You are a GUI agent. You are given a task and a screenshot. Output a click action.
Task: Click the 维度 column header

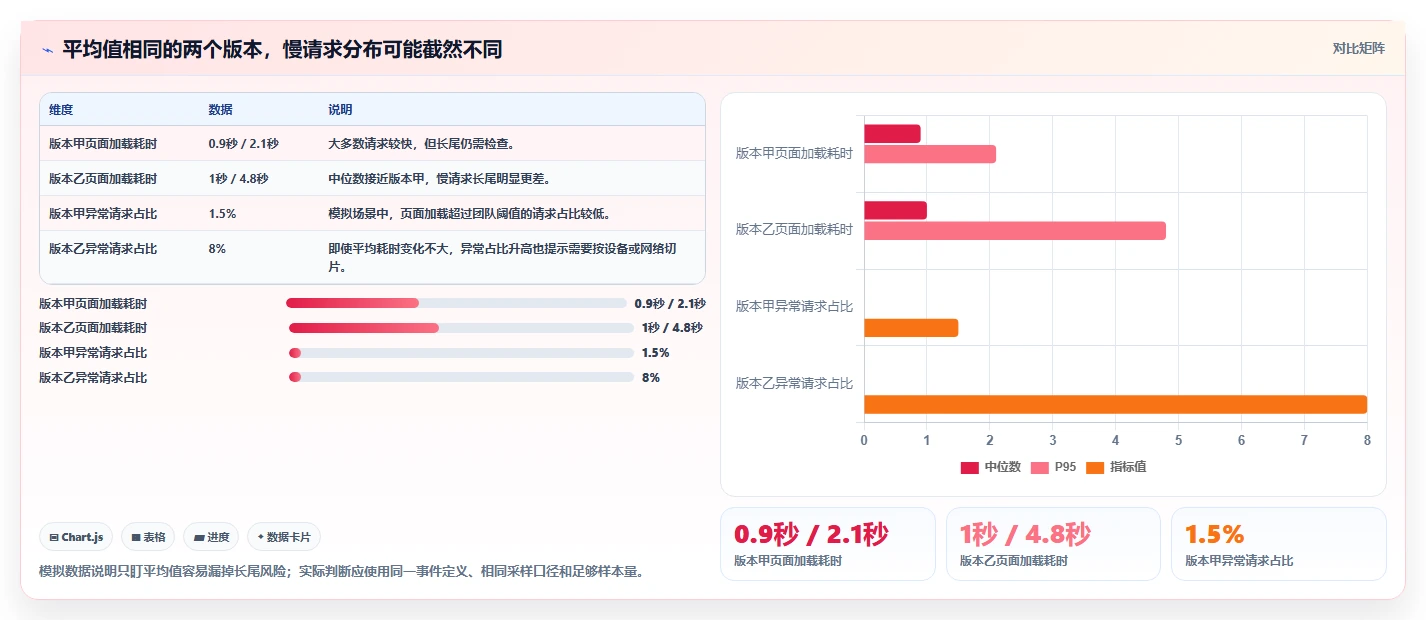coord(61,110)
